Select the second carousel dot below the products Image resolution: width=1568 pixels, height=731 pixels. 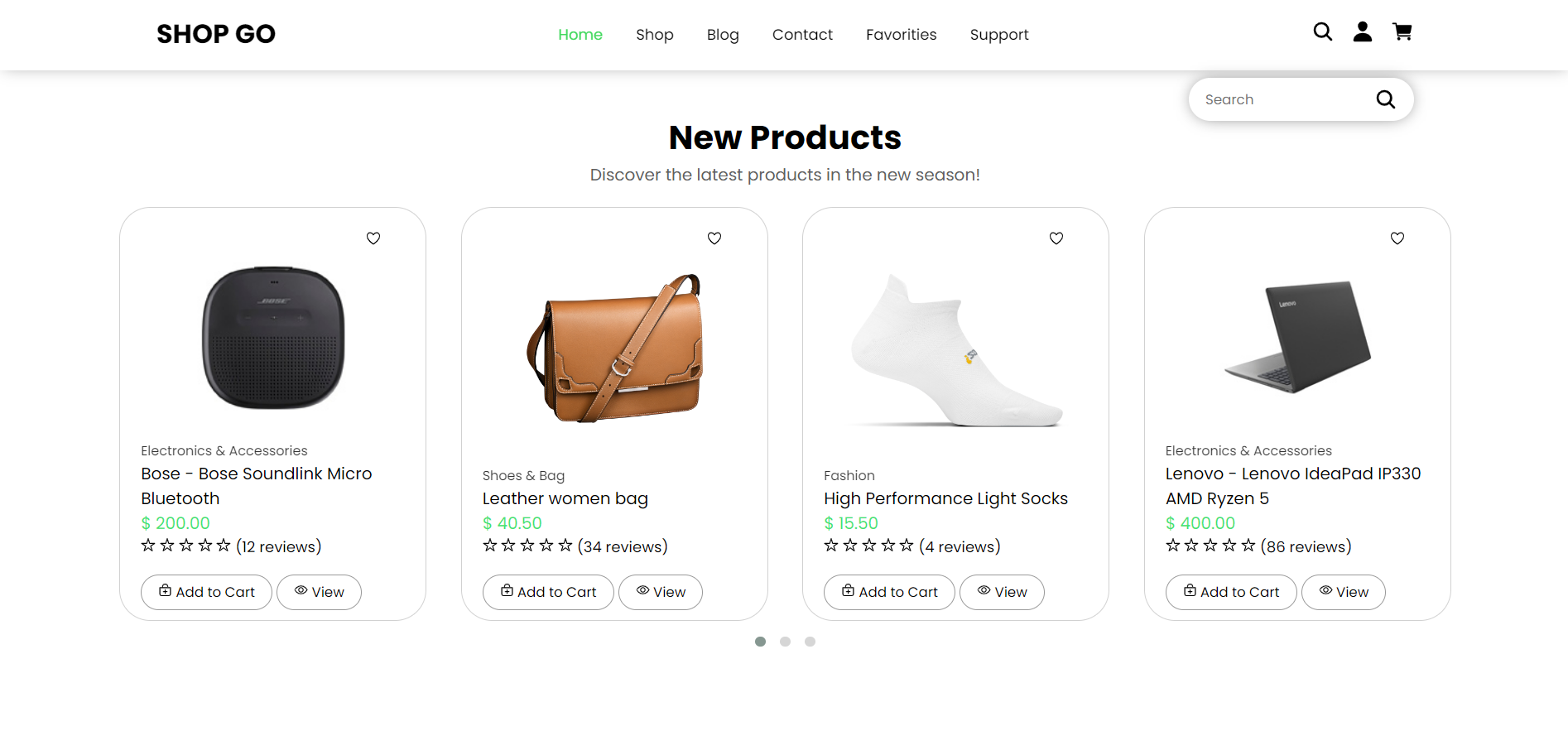(x=785, y=641)
